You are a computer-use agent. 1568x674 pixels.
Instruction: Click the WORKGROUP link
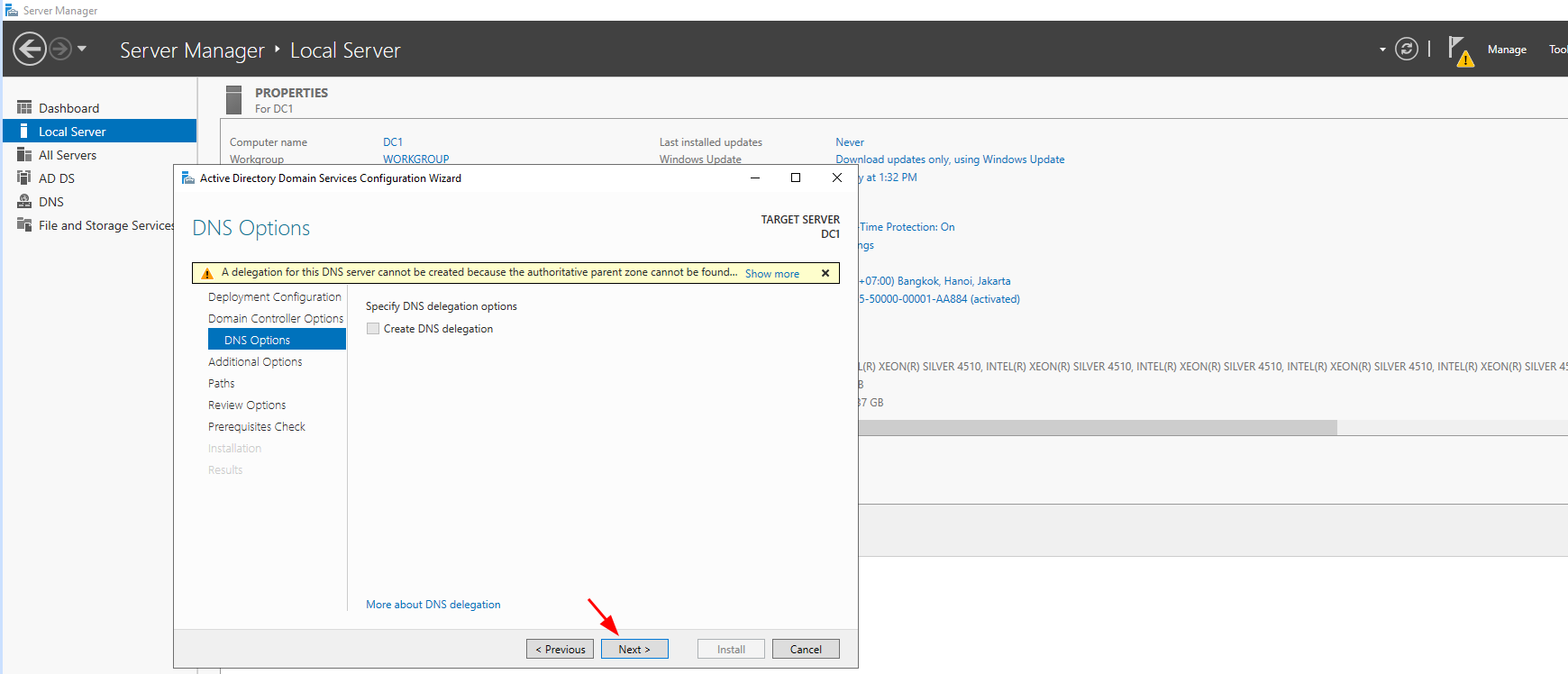pos(415,159)
